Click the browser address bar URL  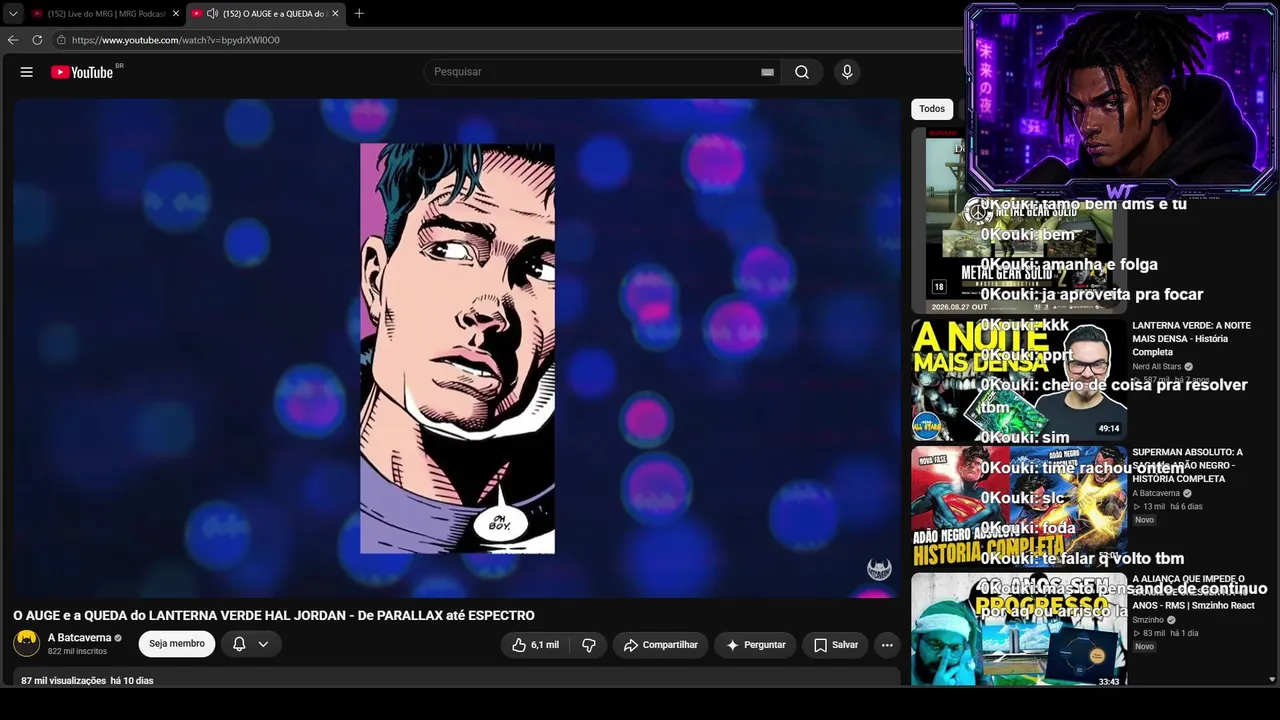pos(176,40)
